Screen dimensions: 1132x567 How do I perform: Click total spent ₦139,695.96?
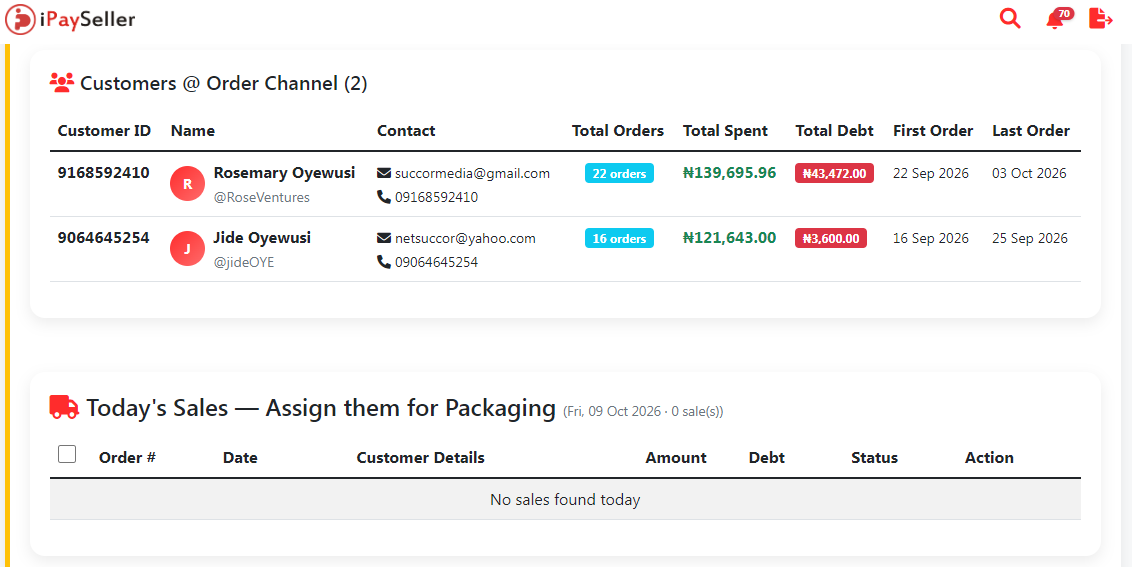(x=729, y=173)
